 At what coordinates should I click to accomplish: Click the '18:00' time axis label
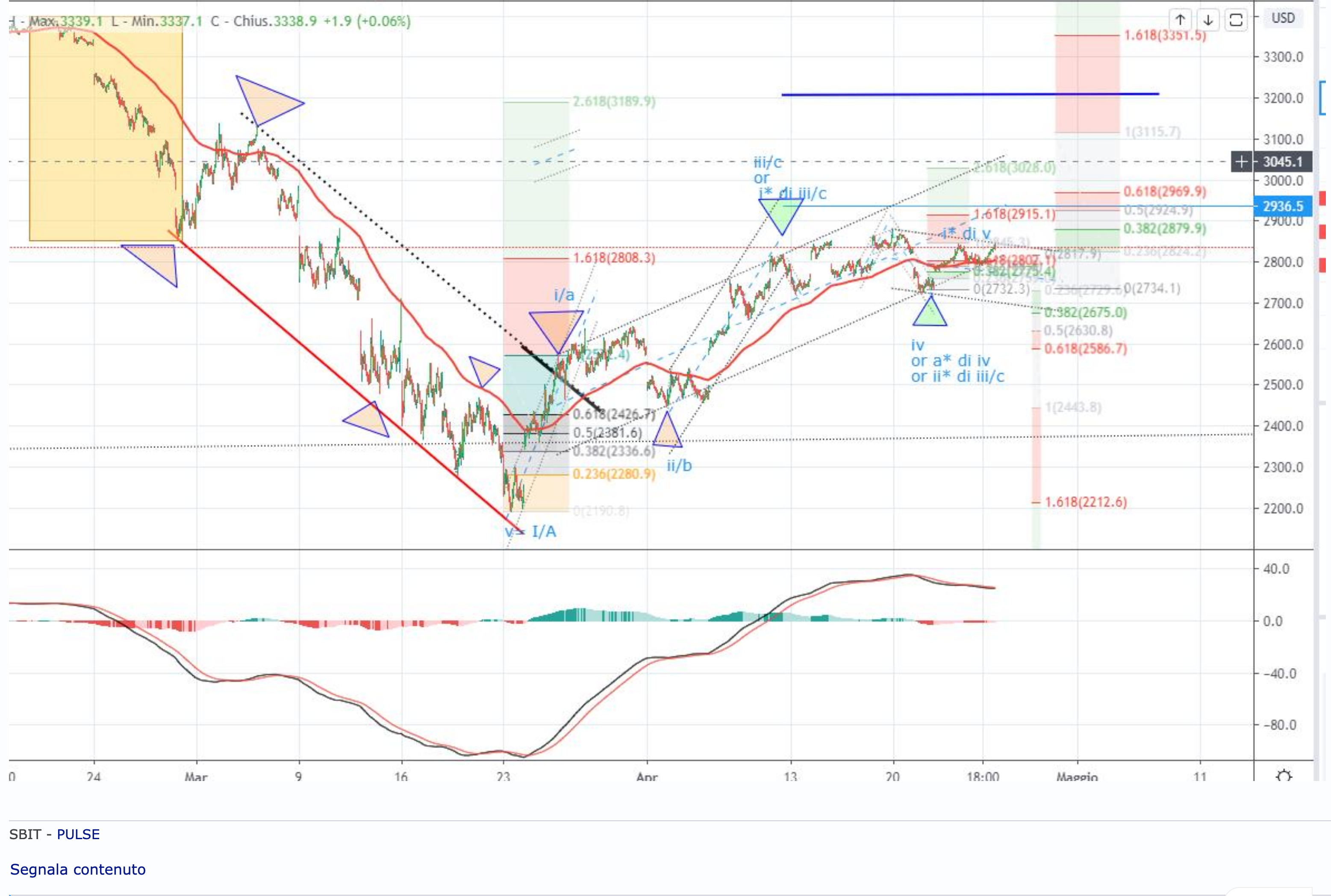[x=983, y=777]
